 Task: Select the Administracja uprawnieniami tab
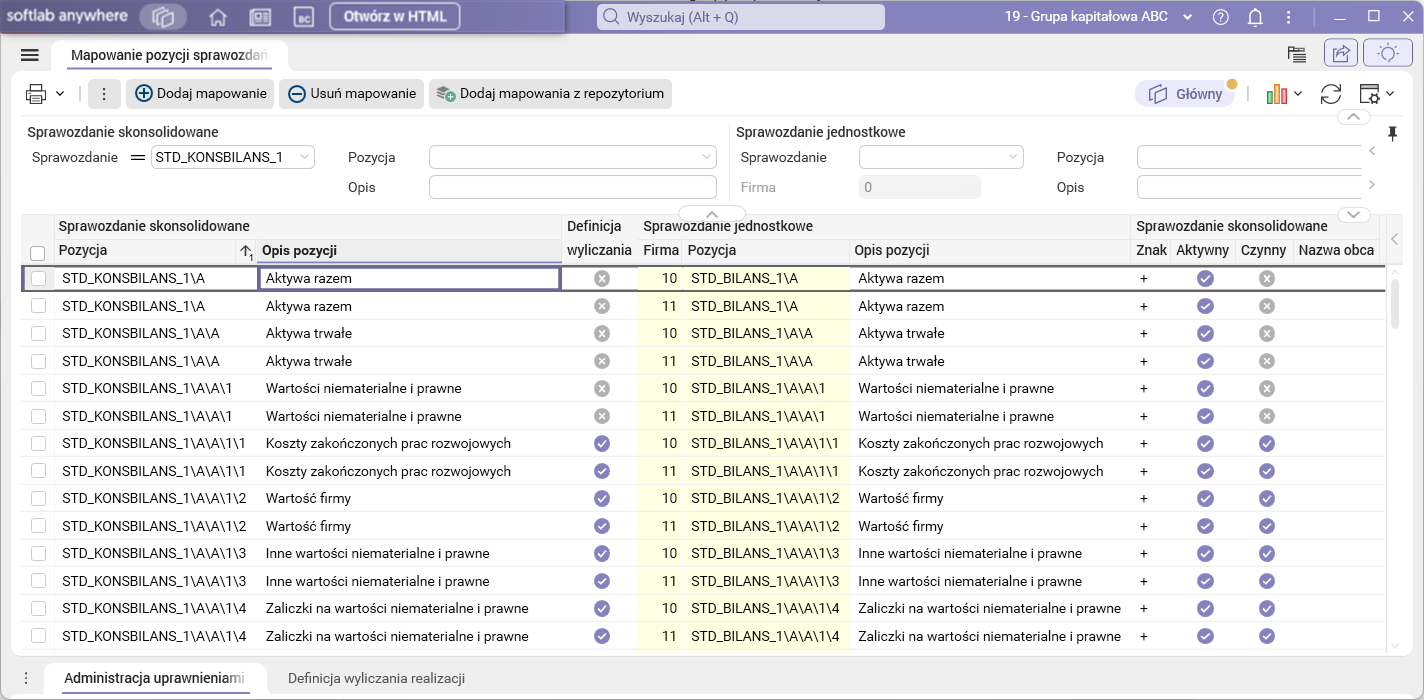(154, 678)
